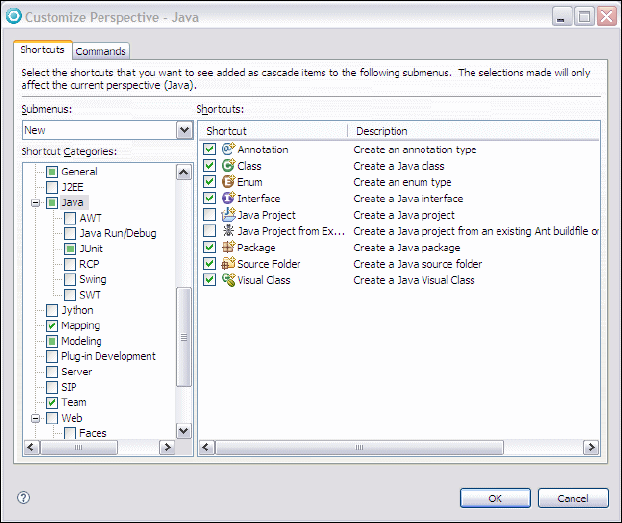This screenshot has height=523, width=622.
Task: Click OK to apply perspective changes
Action: point(495,498)
